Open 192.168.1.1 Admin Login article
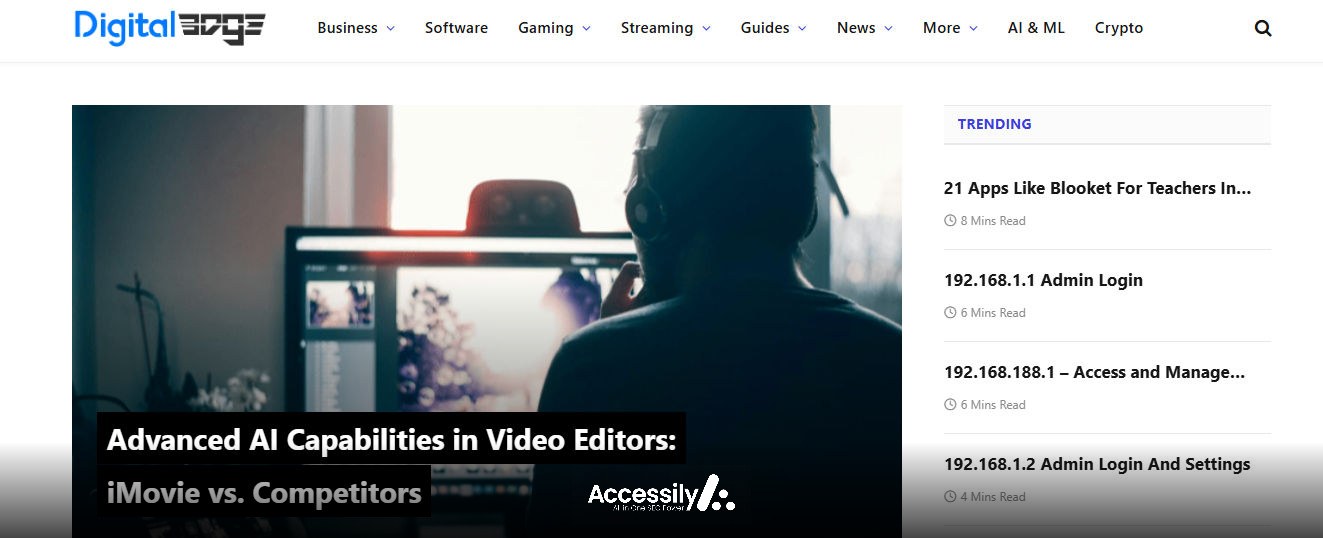Viewport: 1323px width, 538px height. pos(1043,280)
